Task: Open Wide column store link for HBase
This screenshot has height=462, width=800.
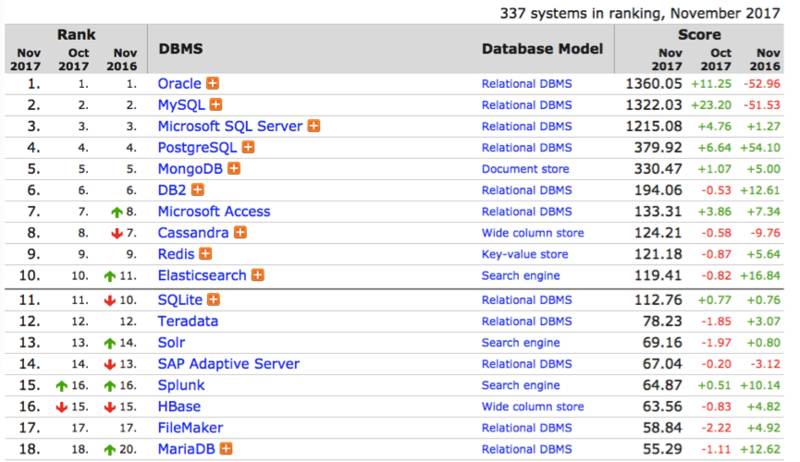Action: pos(533,407)
